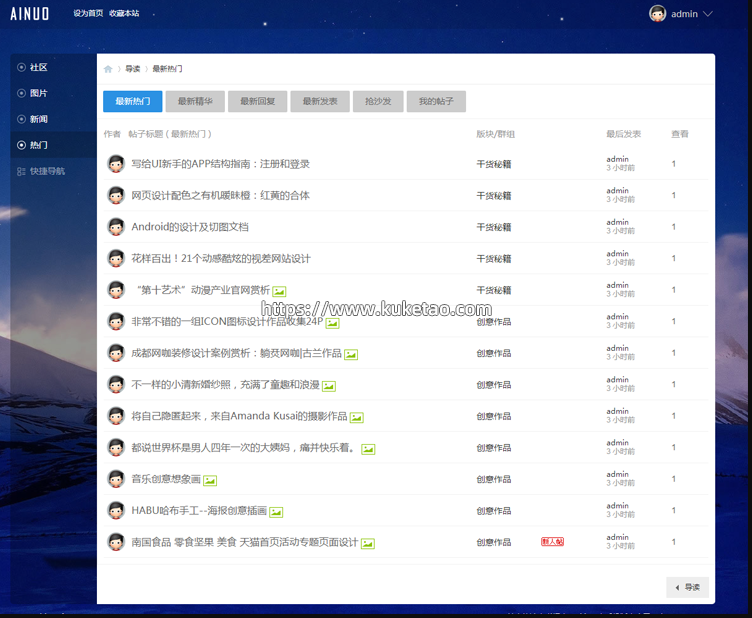Open the post 成都网咖装修设计案例赏析
This screenshot has height=618, width=752.
pyautogui.click(x=236, y=353)
